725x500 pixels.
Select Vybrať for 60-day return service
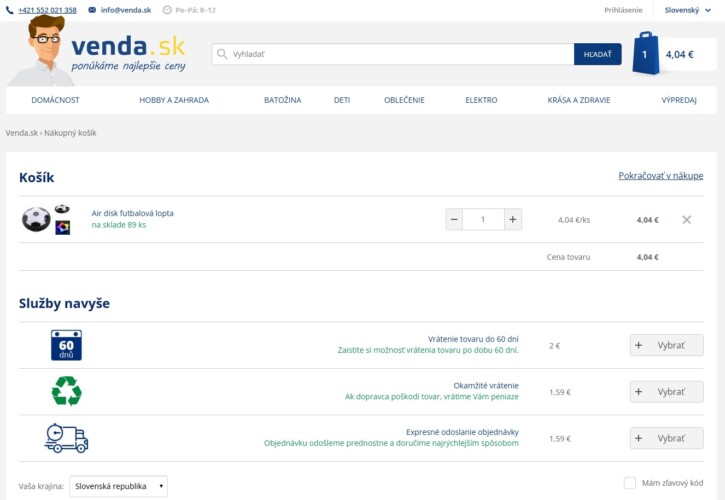coord(666,345)
